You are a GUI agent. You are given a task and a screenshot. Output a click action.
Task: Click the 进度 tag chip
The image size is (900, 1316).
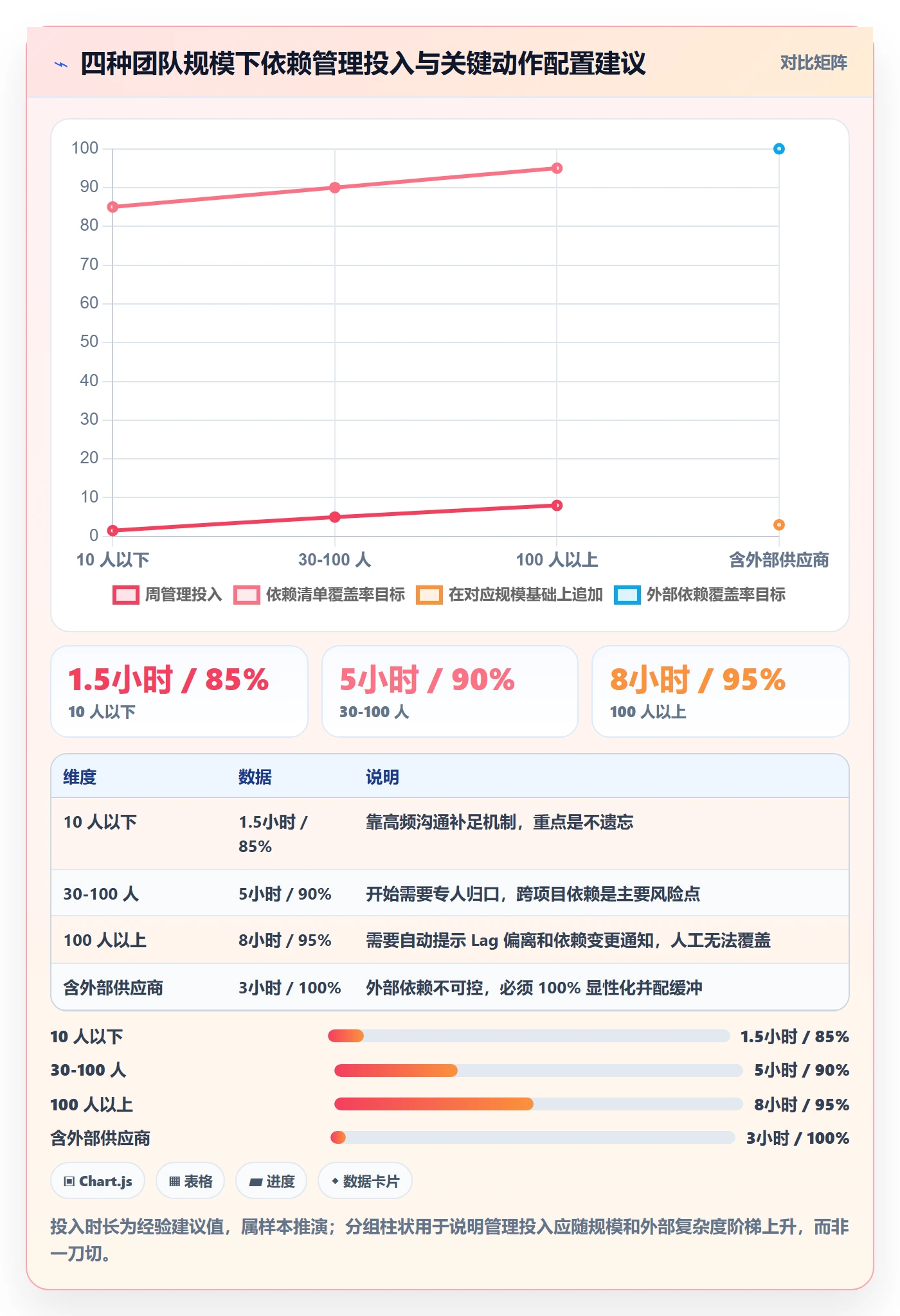click(x=271, y=1181)
